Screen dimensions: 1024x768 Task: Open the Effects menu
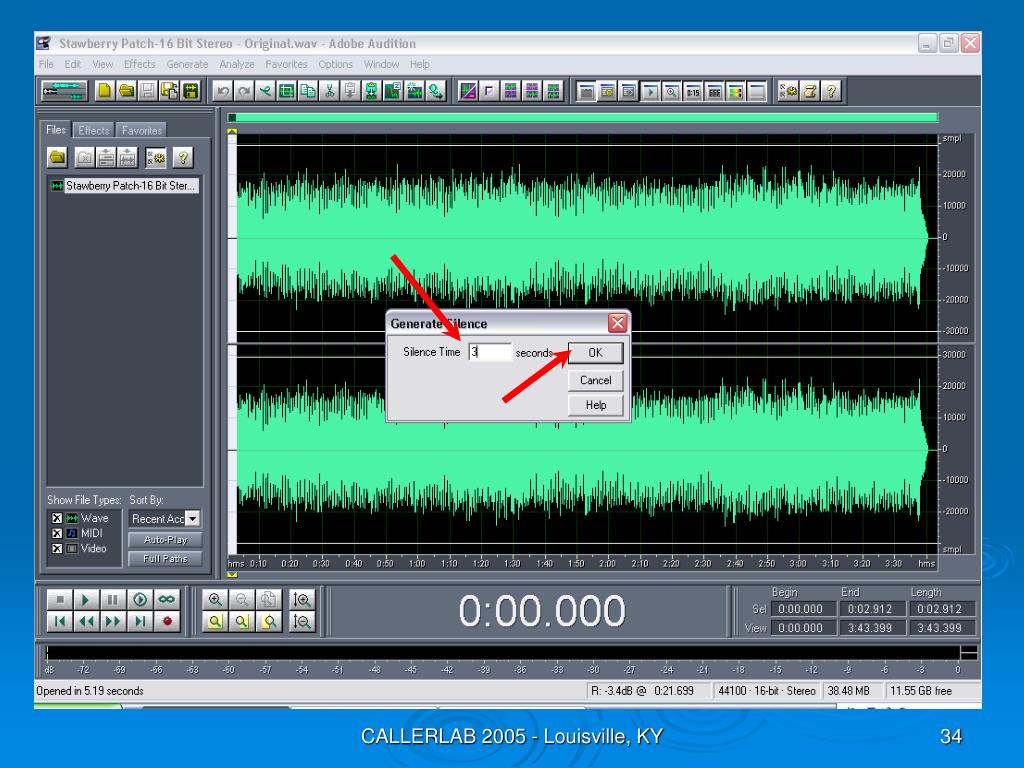(x=140, y=64)
